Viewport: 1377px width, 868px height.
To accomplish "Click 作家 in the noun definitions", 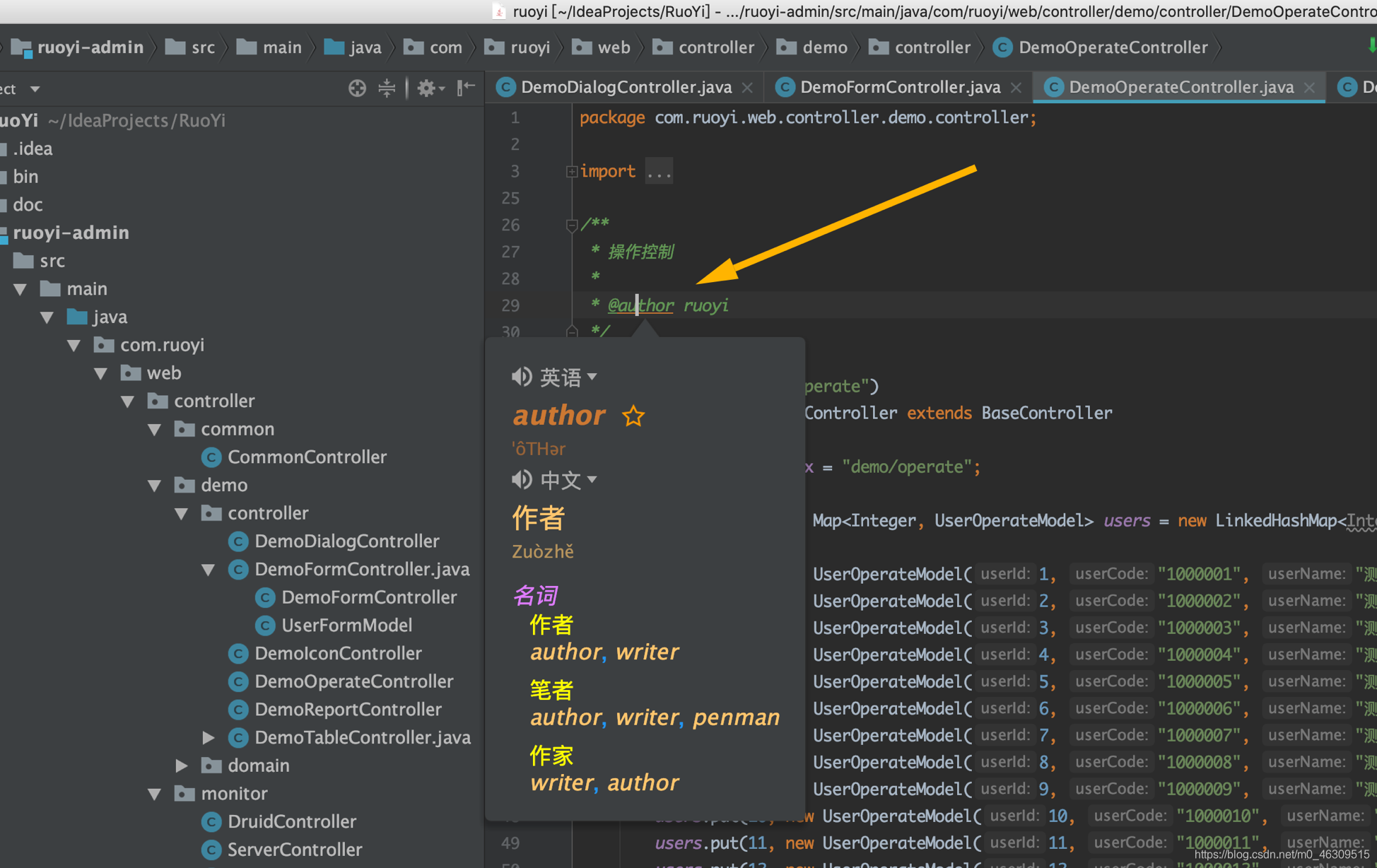I will pos(551,756).
